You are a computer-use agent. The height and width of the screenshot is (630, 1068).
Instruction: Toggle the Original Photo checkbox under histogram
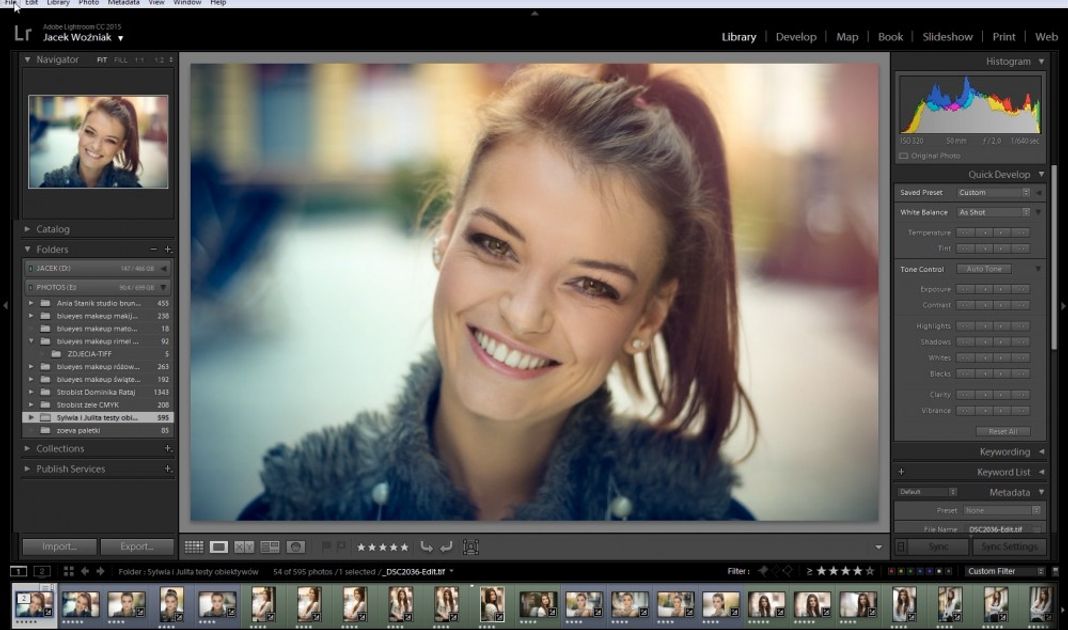(904, 156)
